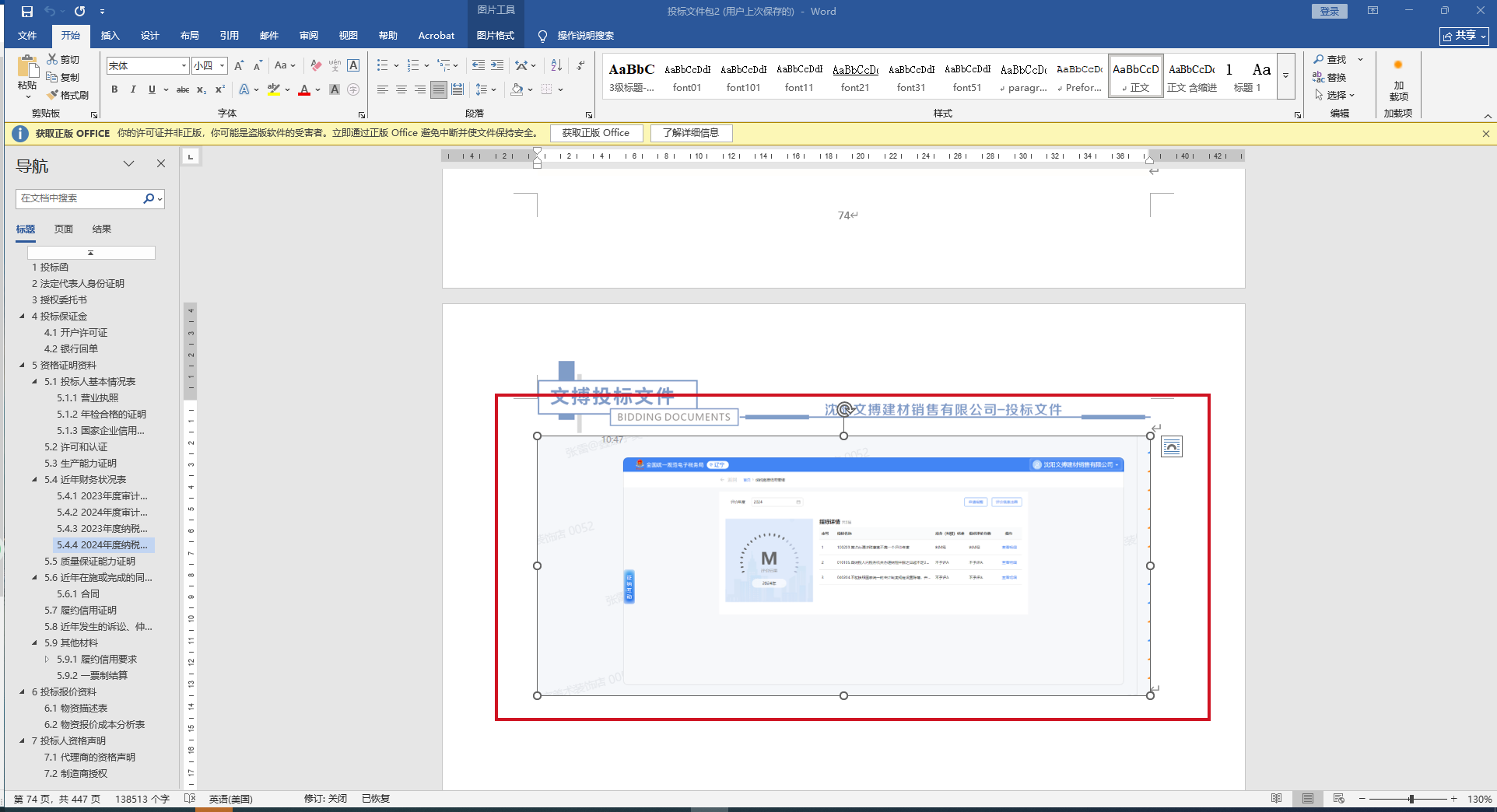Click the bullet list icon

point(382,65)
